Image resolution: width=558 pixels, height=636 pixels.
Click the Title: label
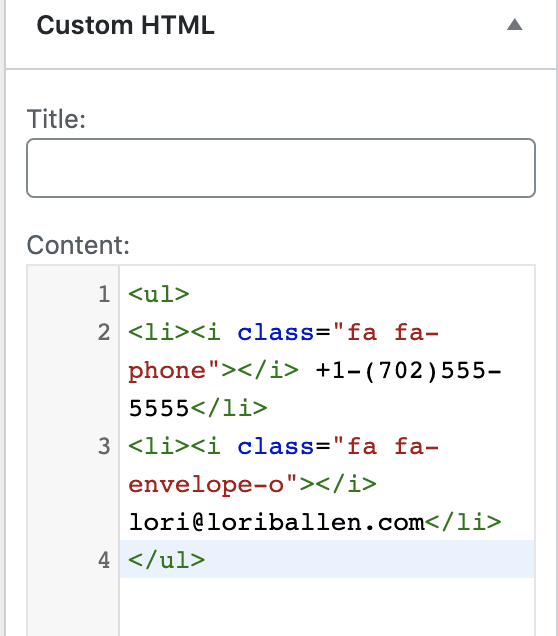tap(56, 119)
